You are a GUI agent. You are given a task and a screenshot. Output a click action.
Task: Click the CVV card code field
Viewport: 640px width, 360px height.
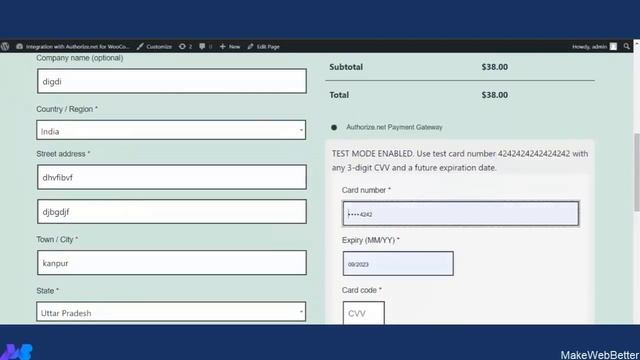[364, 313]
